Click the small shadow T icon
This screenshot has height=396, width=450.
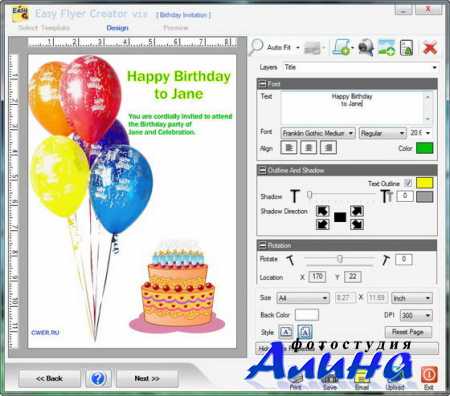295,196
